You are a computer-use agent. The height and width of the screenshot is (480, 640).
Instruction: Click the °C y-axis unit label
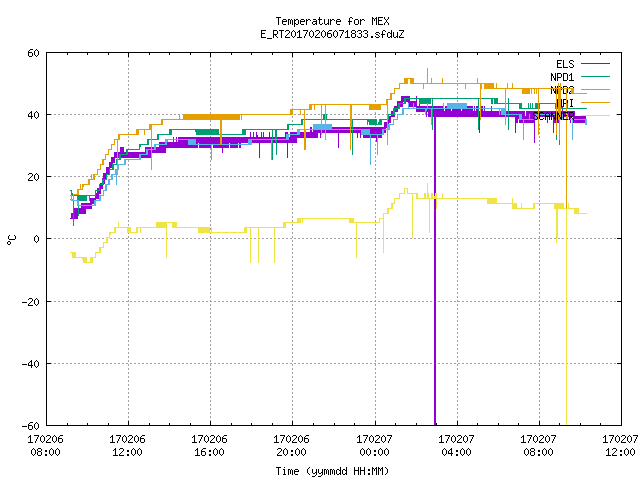click(11, 240)
